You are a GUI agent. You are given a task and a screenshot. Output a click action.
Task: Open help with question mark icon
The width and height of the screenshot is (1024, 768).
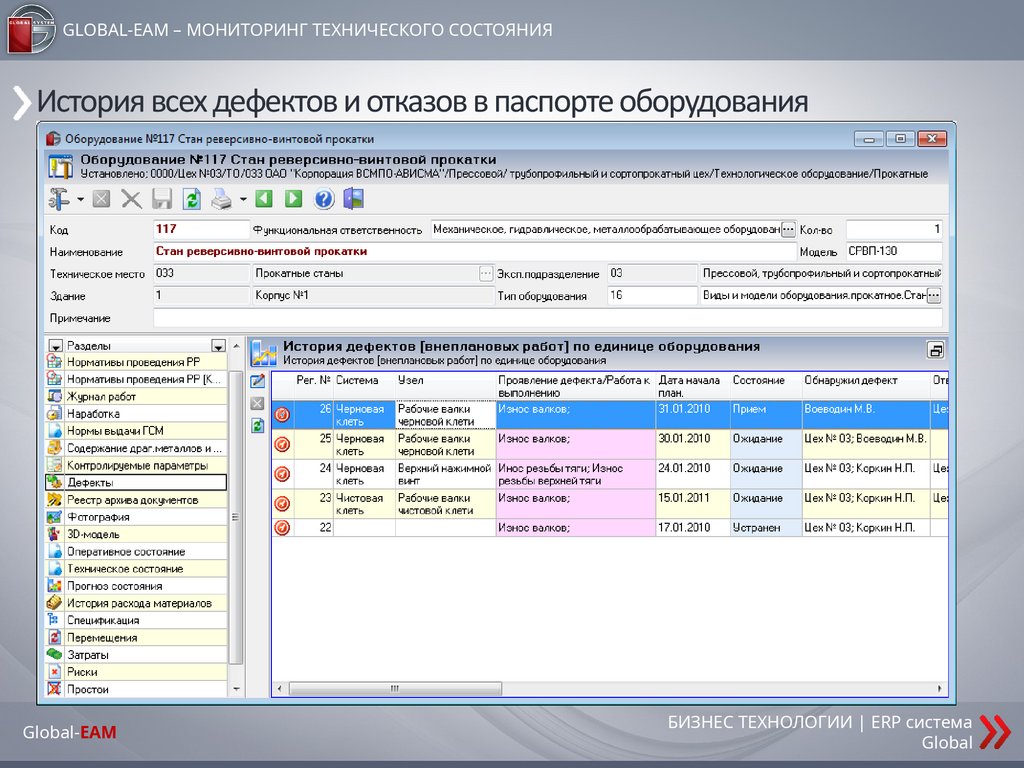point(324,199)
